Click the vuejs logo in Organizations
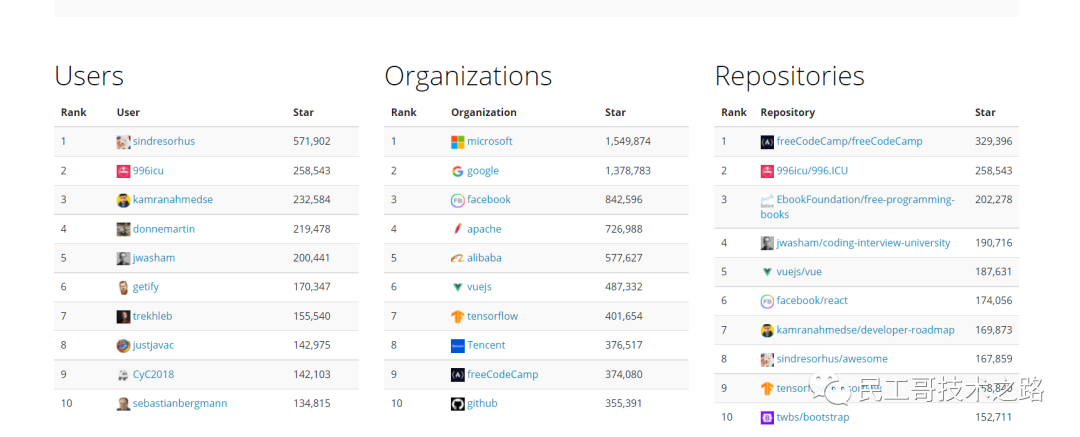The width and height of the screenshot is (1080, 437). (458, 287)
